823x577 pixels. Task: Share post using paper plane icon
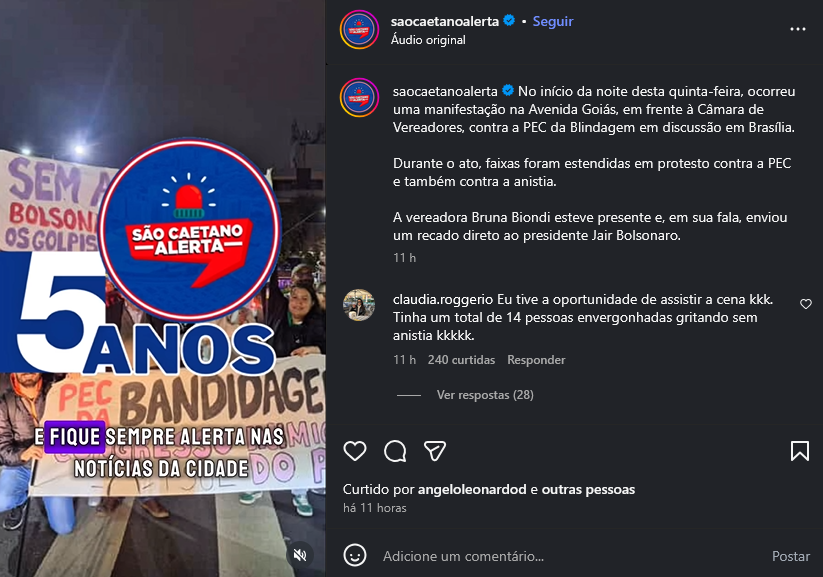point(435,451)
